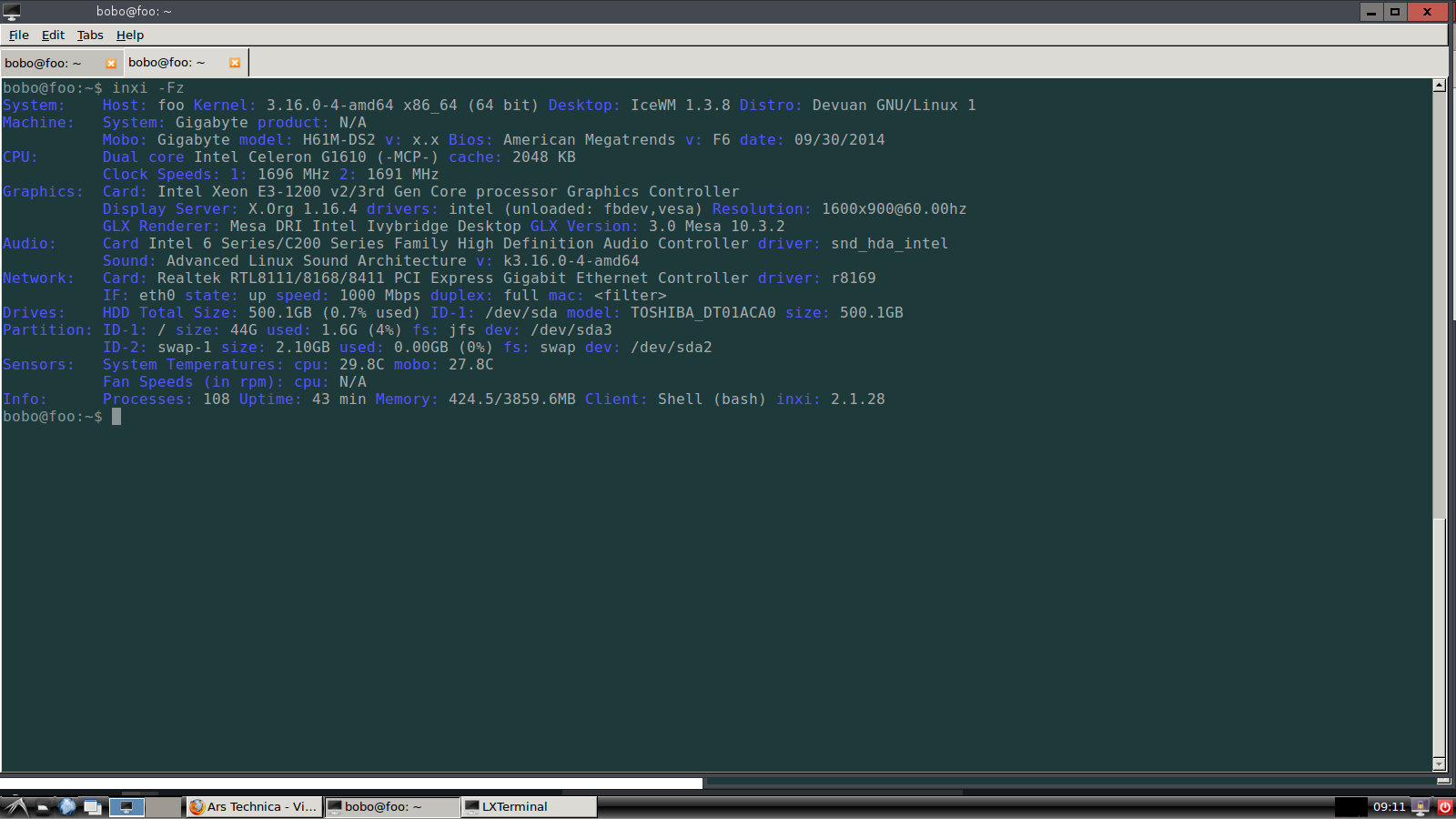This screenshot has width=1456, height=819.
Task: Minimize the terminal window
Action: (1371, 12)
